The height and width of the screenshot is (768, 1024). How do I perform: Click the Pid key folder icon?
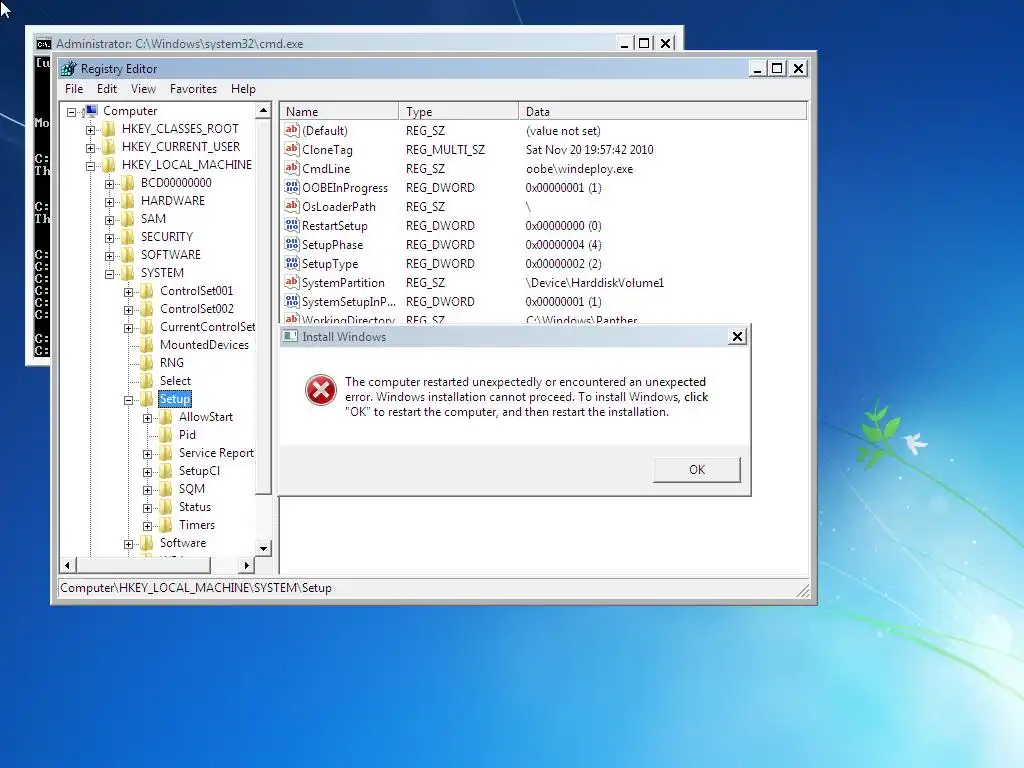tap(166, 434)
